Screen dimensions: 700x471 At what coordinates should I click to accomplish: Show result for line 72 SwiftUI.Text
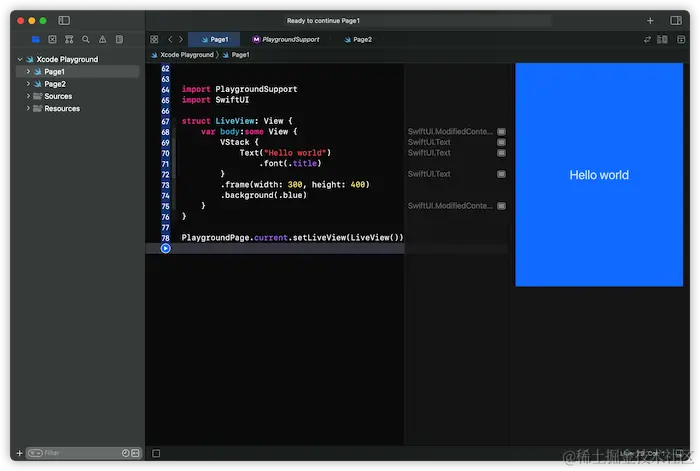point(501,174)
